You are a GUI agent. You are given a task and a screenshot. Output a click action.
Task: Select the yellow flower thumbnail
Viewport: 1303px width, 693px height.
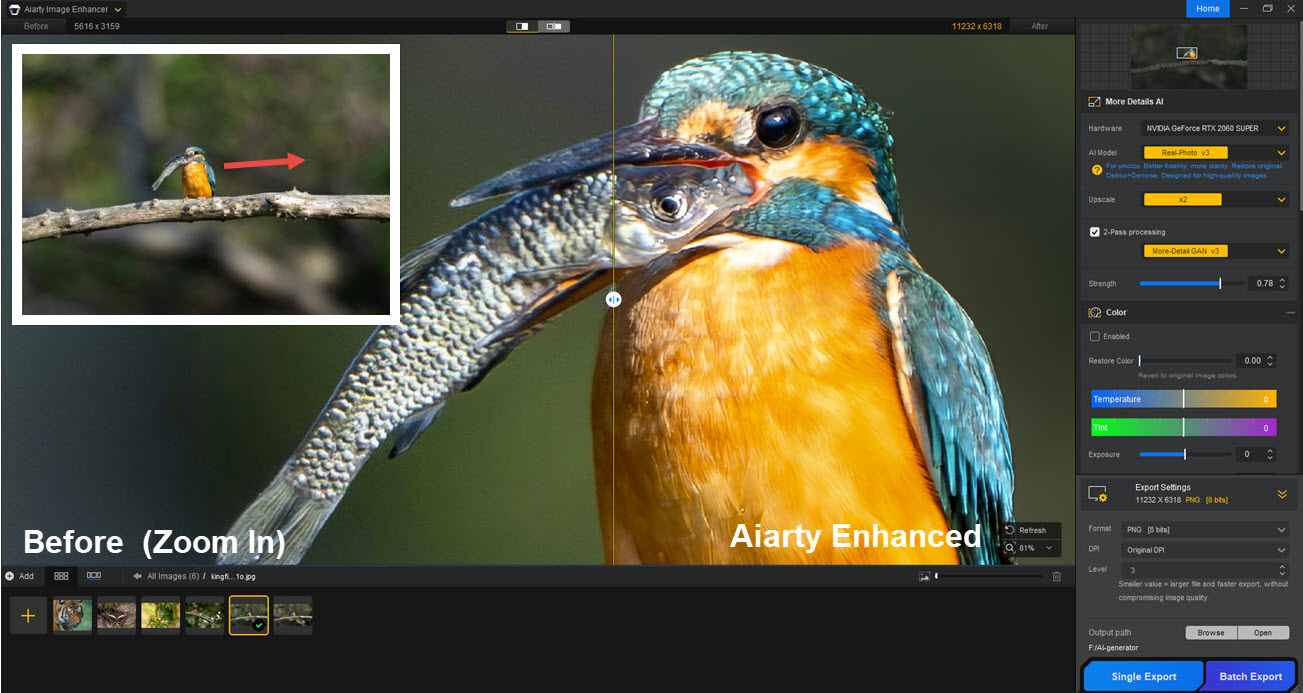coord(160,615)
